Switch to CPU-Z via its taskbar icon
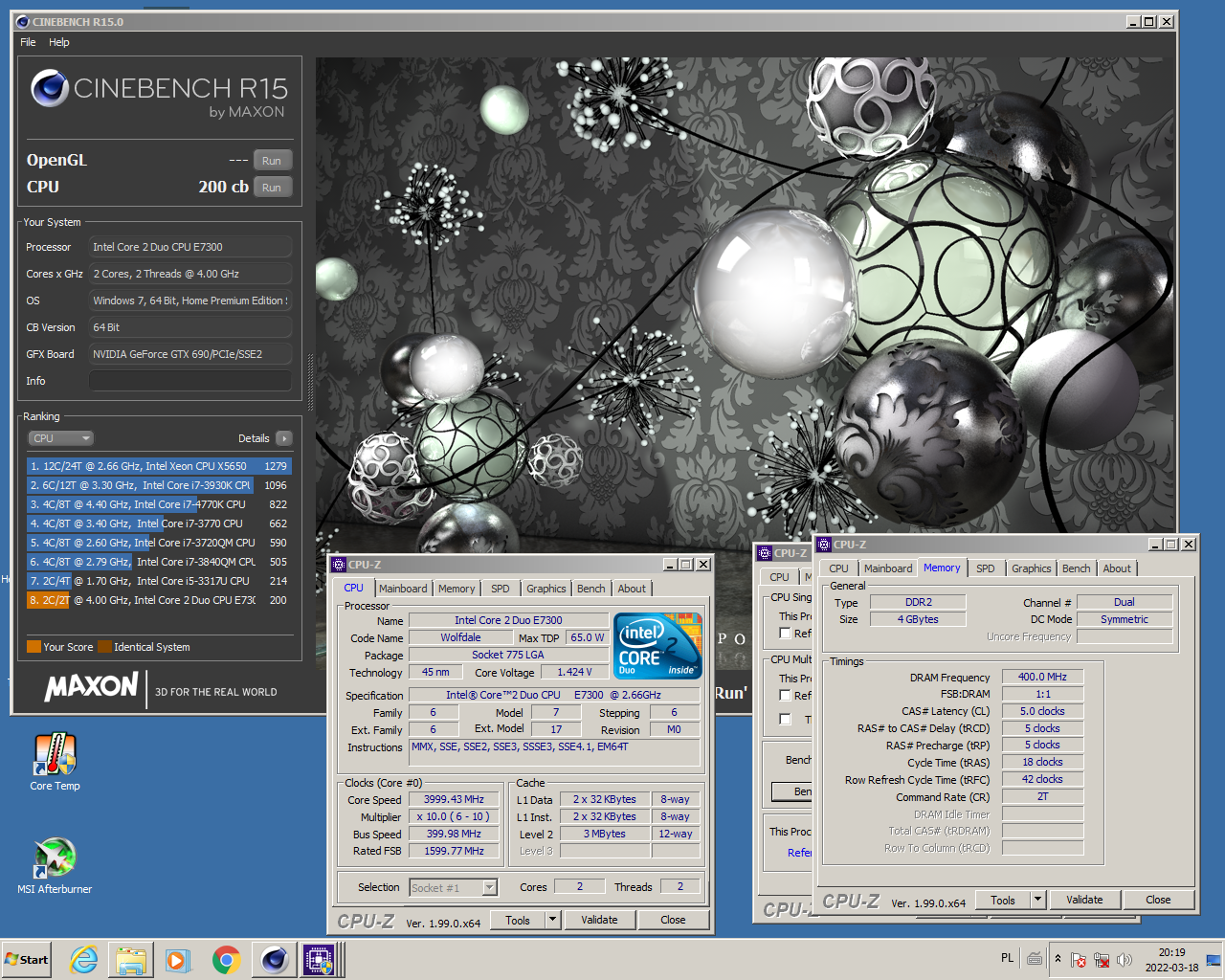Image resolution: width=1225 pixels, height=980 pixels. pos(319,960)
